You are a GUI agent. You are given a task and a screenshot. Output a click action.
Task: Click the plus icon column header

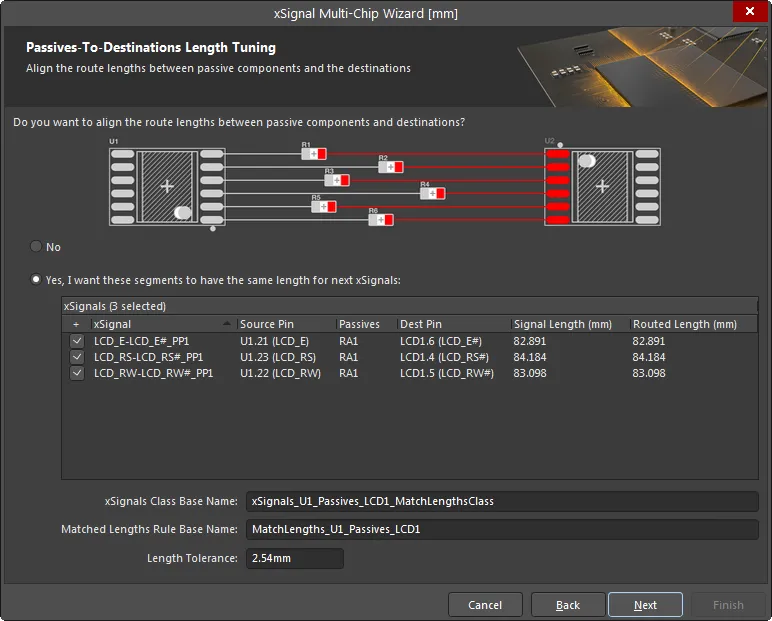(x=76, y=324)
